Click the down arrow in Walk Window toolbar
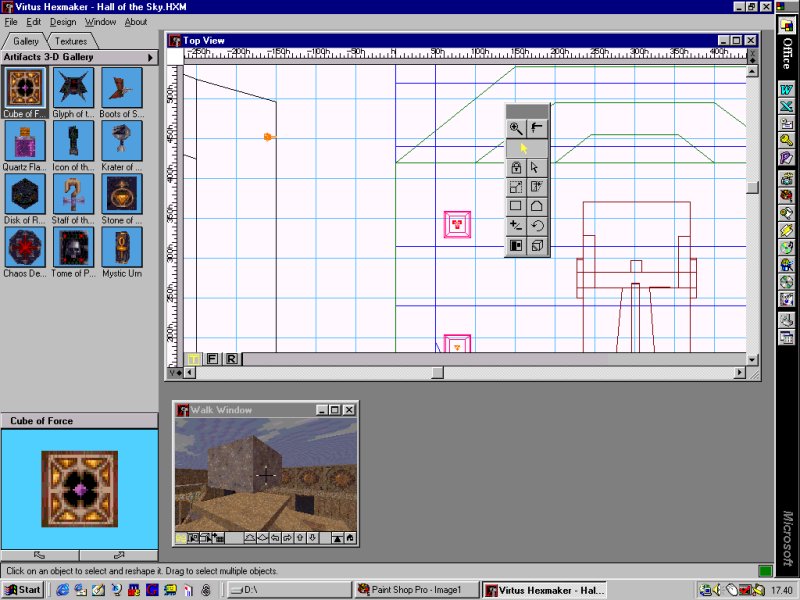 point(312,538)
